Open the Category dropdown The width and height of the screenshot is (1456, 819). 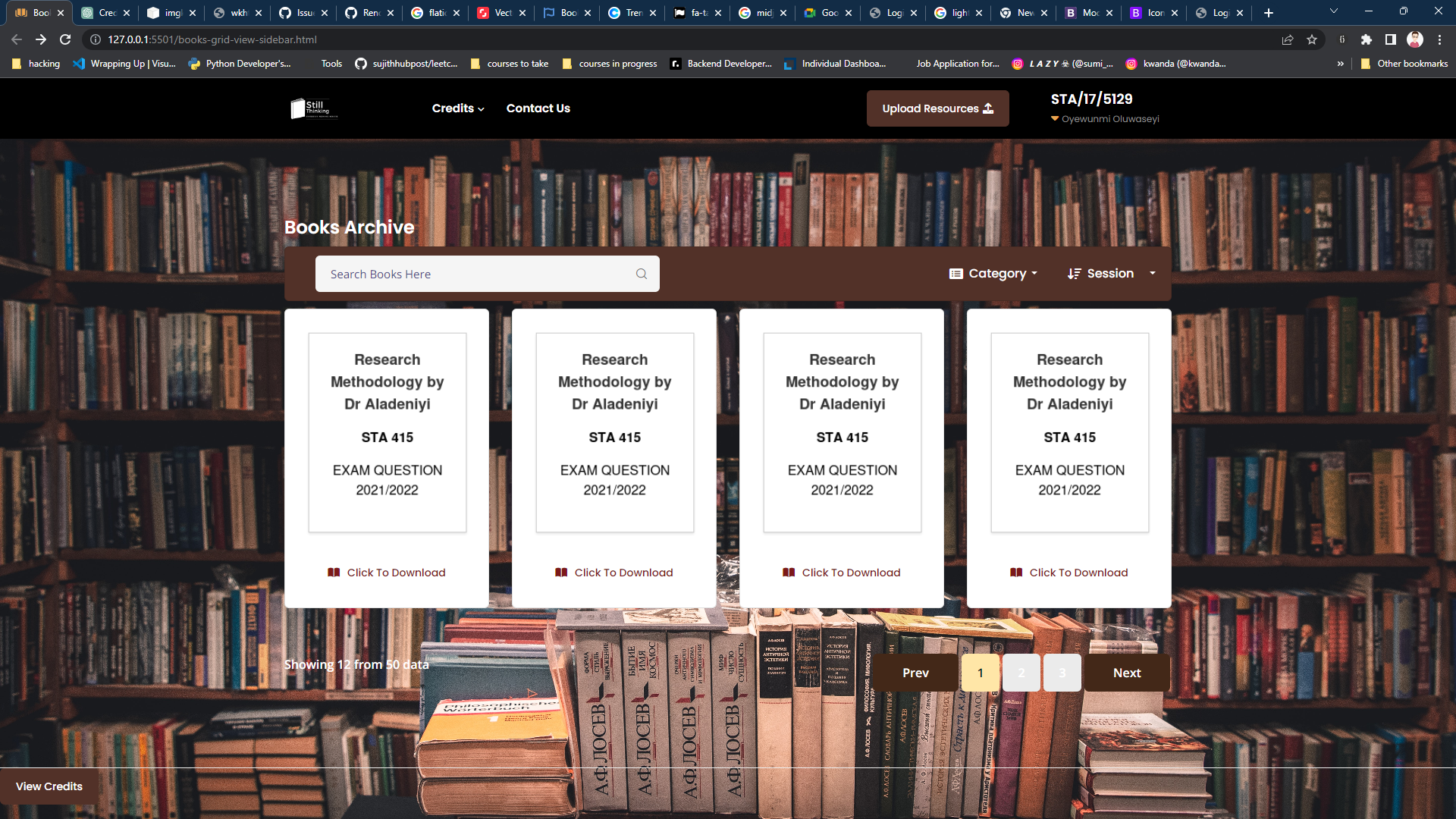997,273
